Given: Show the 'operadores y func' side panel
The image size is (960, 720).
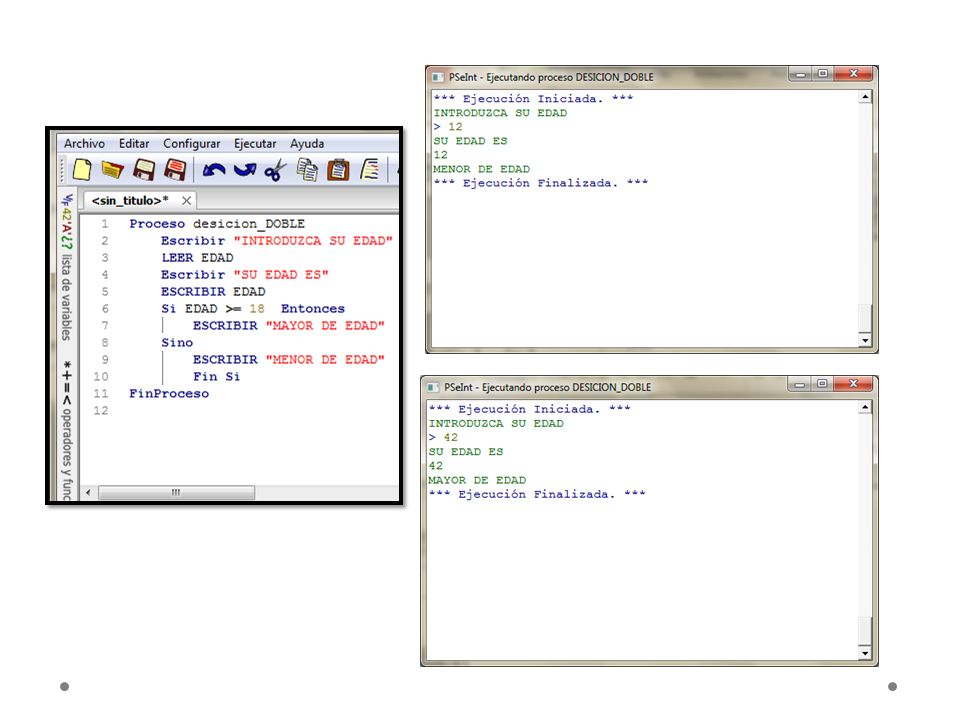Looking at the screenshot, I should click(67, 431).
